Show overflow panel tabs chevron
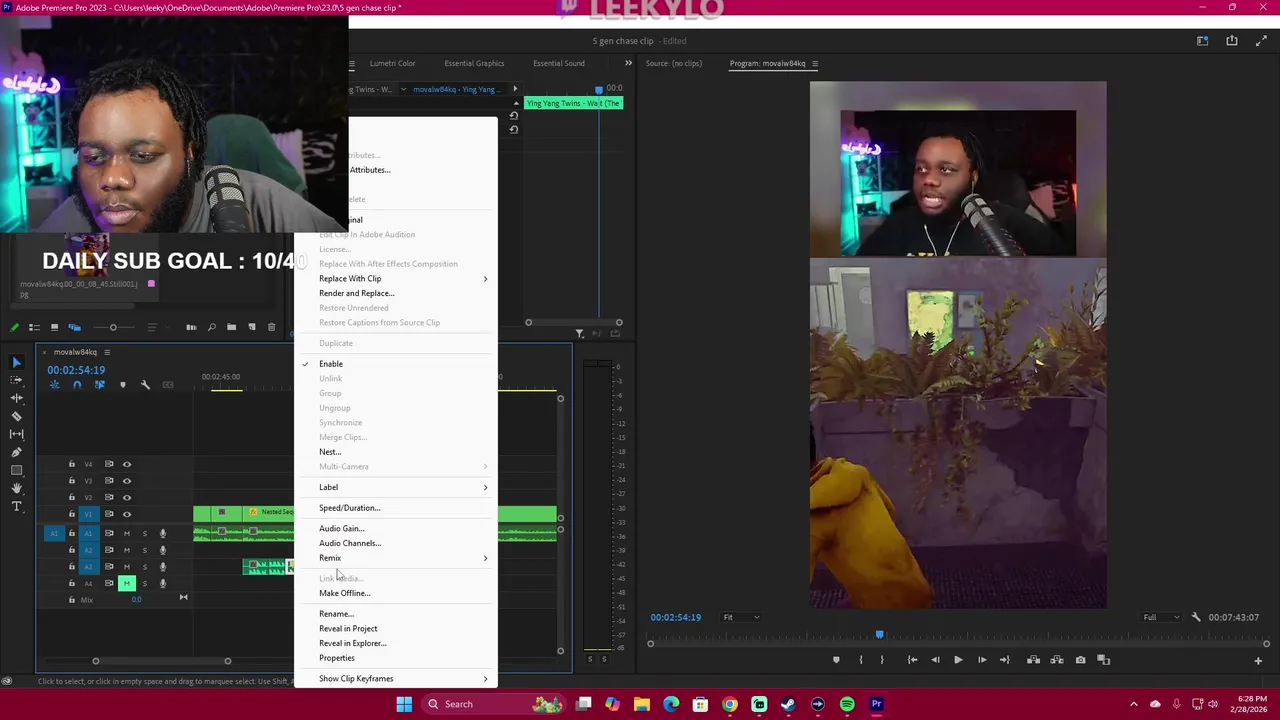This screenshot has width=1280, height=720. point(628,63)
